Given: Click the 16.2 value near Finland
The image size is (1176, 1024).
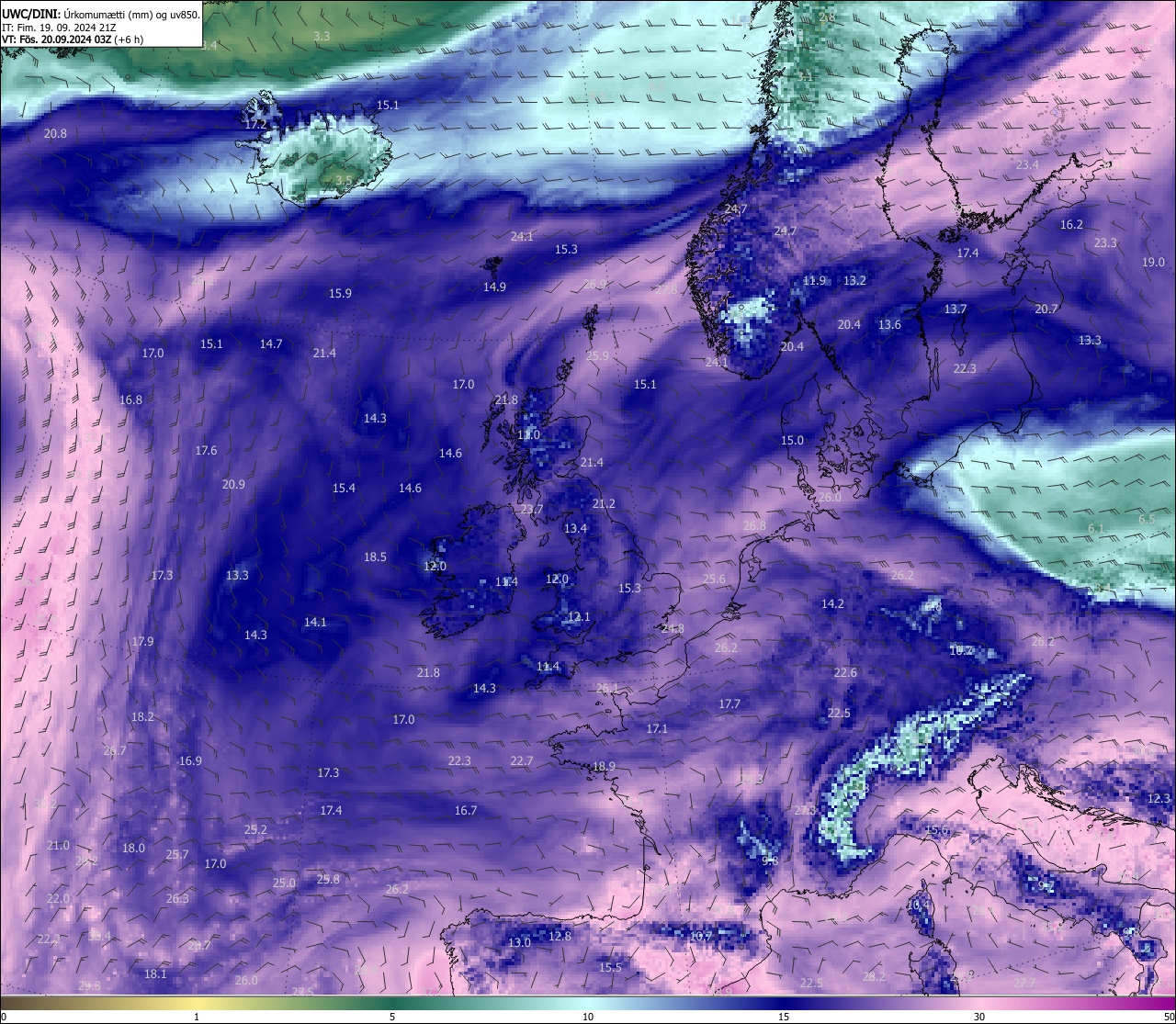Looking at the screenshot, I should click(x=1071, y=224).
